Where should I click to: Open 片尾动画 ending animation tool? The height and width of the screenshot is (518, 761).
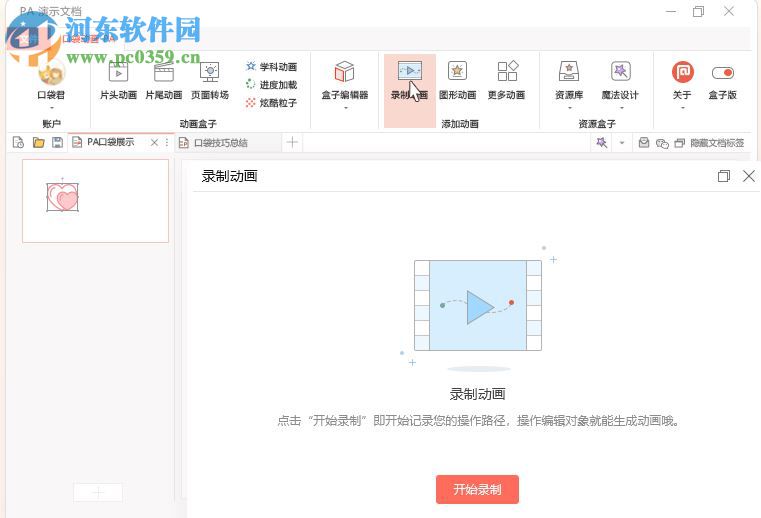pyautogui.click(x=164, y=80)
